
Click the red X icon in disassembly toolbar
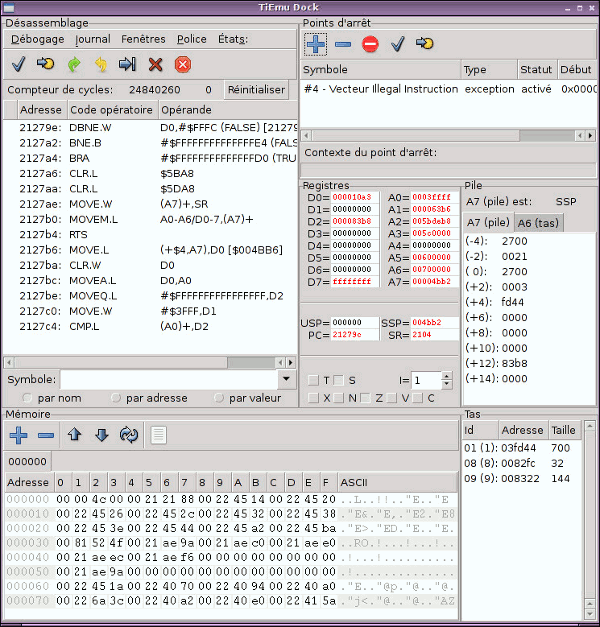(155, 64)
